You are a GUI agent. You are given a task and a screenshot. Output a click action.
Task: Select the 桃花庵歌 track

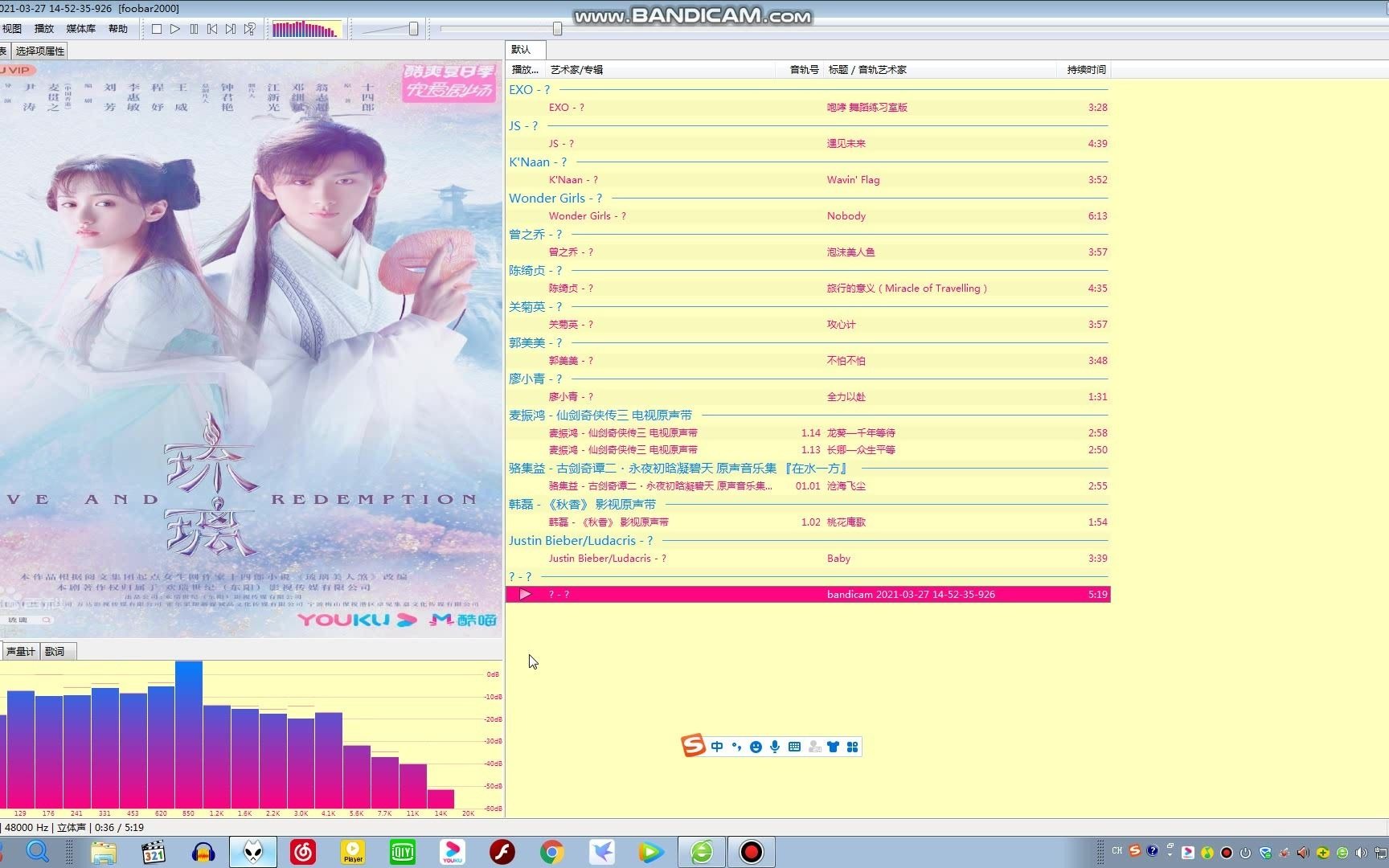[808, 522]
